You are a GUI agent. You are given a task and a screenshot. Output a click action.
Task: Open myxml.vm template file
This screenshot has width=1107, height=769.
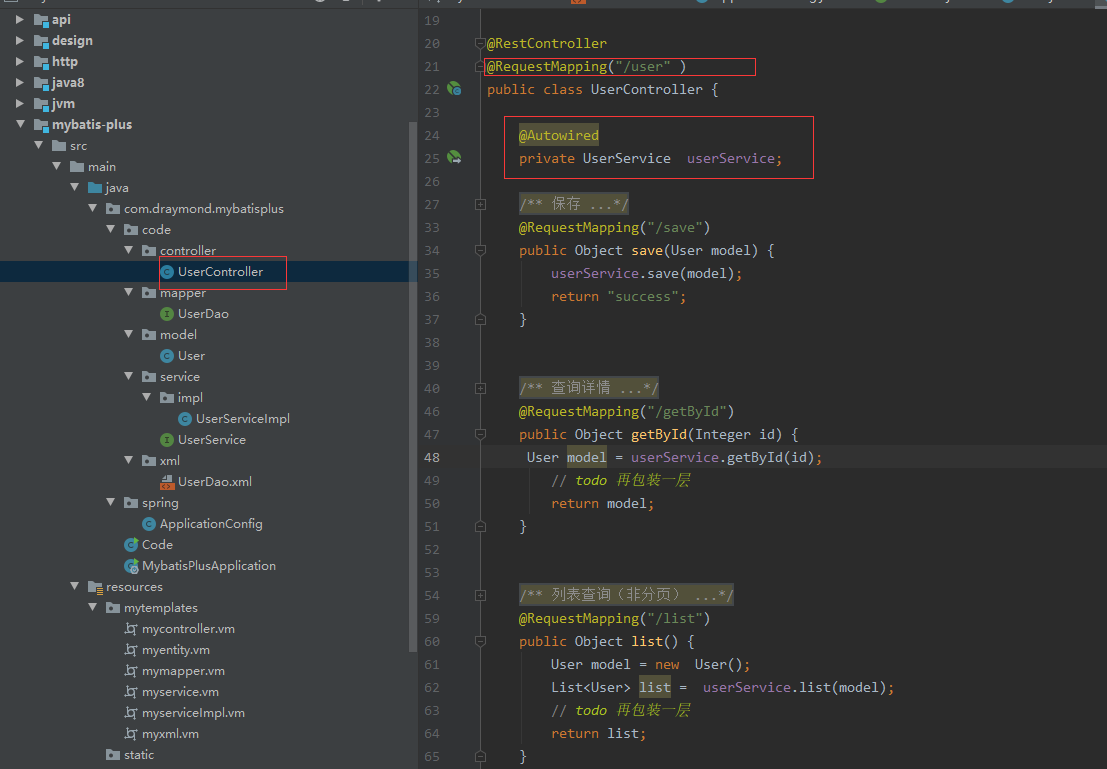click(x=170, y=734)
